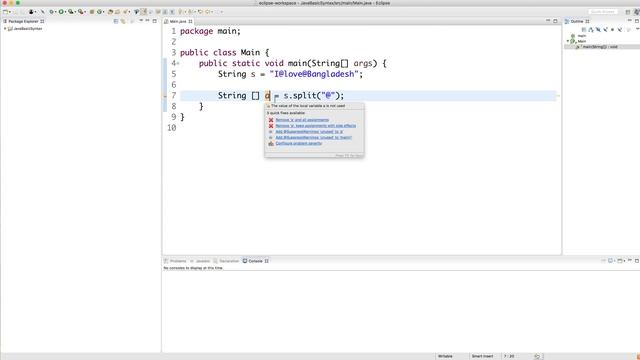Click 'Remove a, keep assignments with side effects'
The width and height of the screenshot is (640, 360).
pos(316,126)
